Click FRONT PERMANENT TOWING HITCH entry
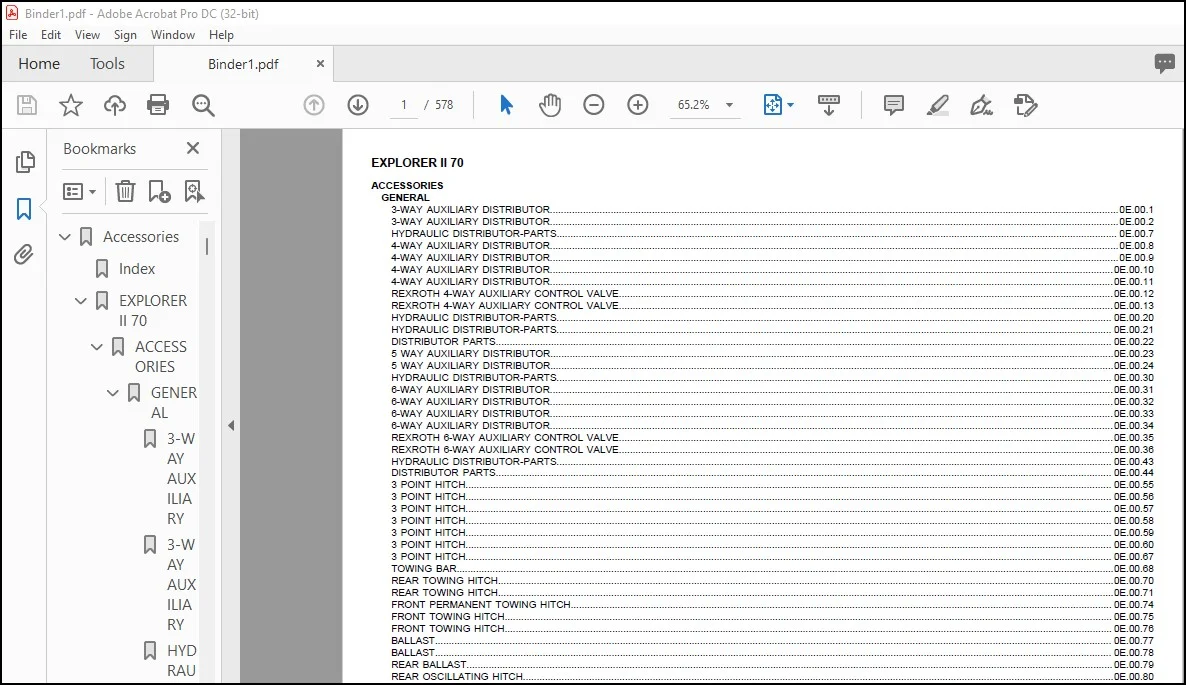The width and height of the screenshot is (1186, 685). pyautogui.click(x=772, y=604)
